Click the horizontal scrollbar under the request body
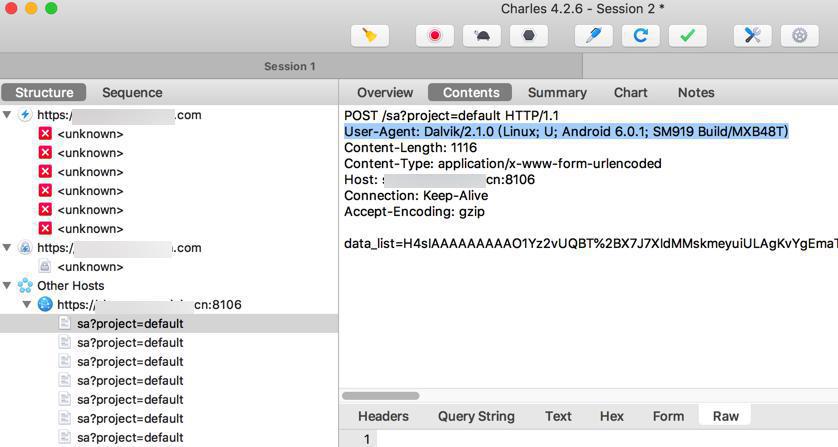The width and height of the screenshot is (838, 447). click(x=381, y=396)
